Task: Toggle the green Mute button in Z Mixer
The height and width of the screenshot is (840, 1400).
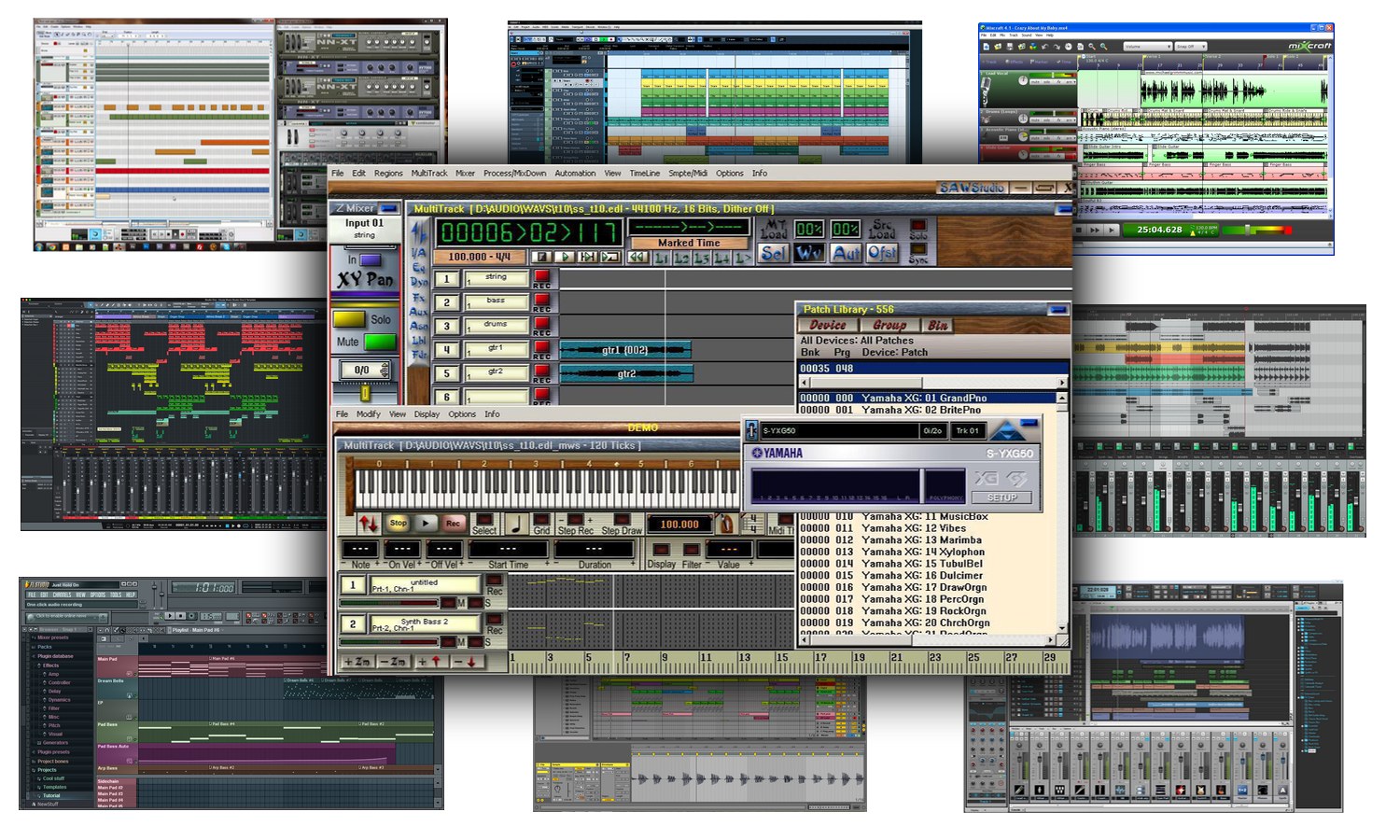Action: coord(380,342)
